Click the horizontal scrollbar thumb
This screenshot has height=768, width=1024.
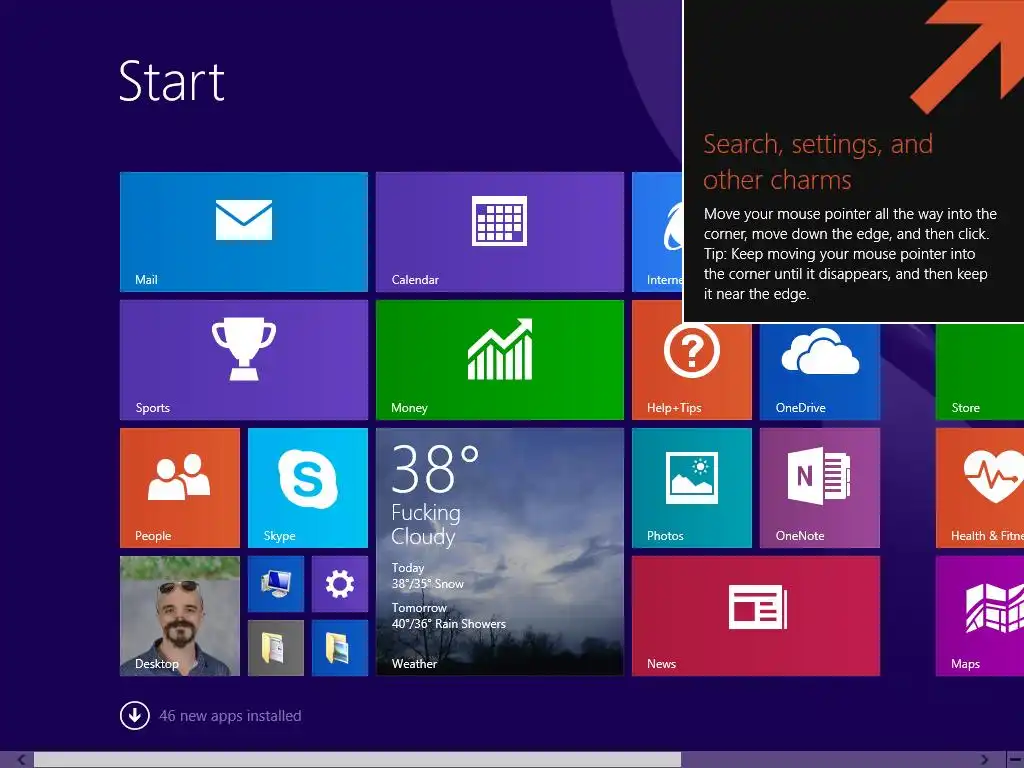pos(357,760)
